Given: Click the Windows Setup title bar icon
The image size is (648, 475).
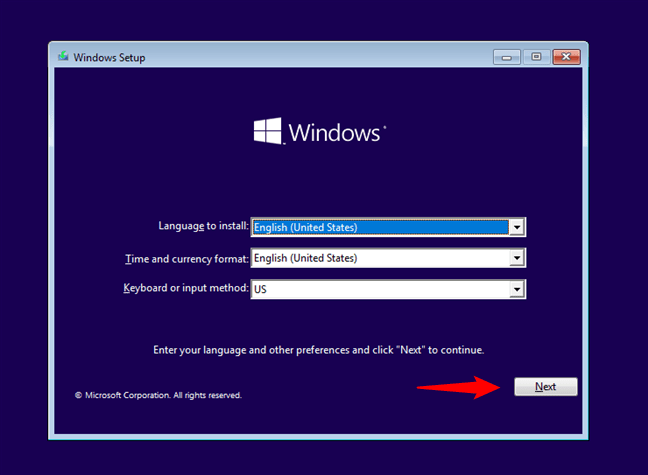Looking at the screenshot, I should [63, 56].
